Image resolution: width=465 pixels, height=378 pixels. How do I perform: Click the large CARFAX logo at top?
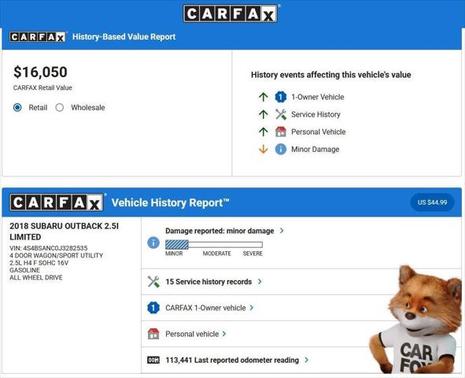(x=231, y=14)
